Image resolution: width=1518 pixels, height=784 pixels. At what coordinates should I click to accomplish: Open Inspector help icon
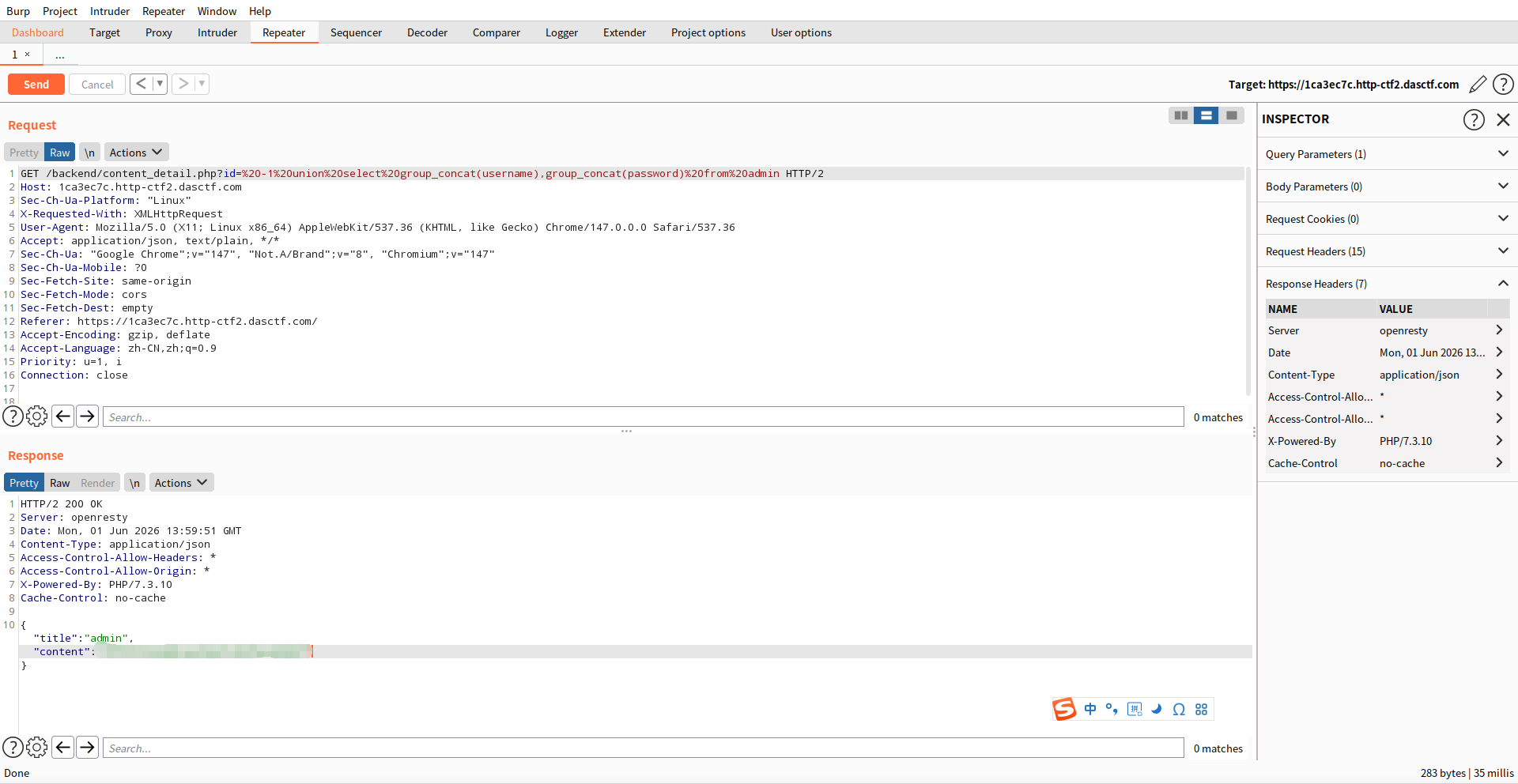[x=1474, y=119]
